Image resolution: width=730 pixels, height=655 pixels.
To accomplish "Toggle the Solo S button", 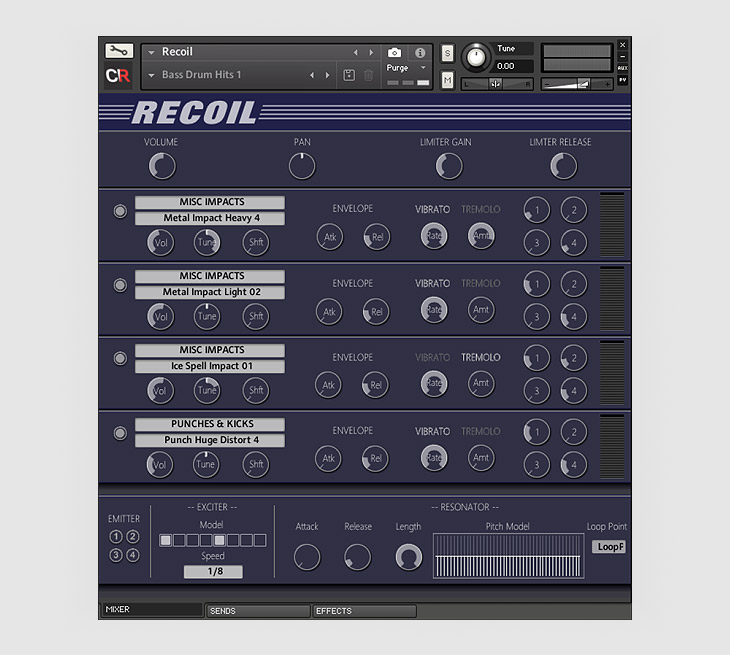I will click(x=447, y=53).
